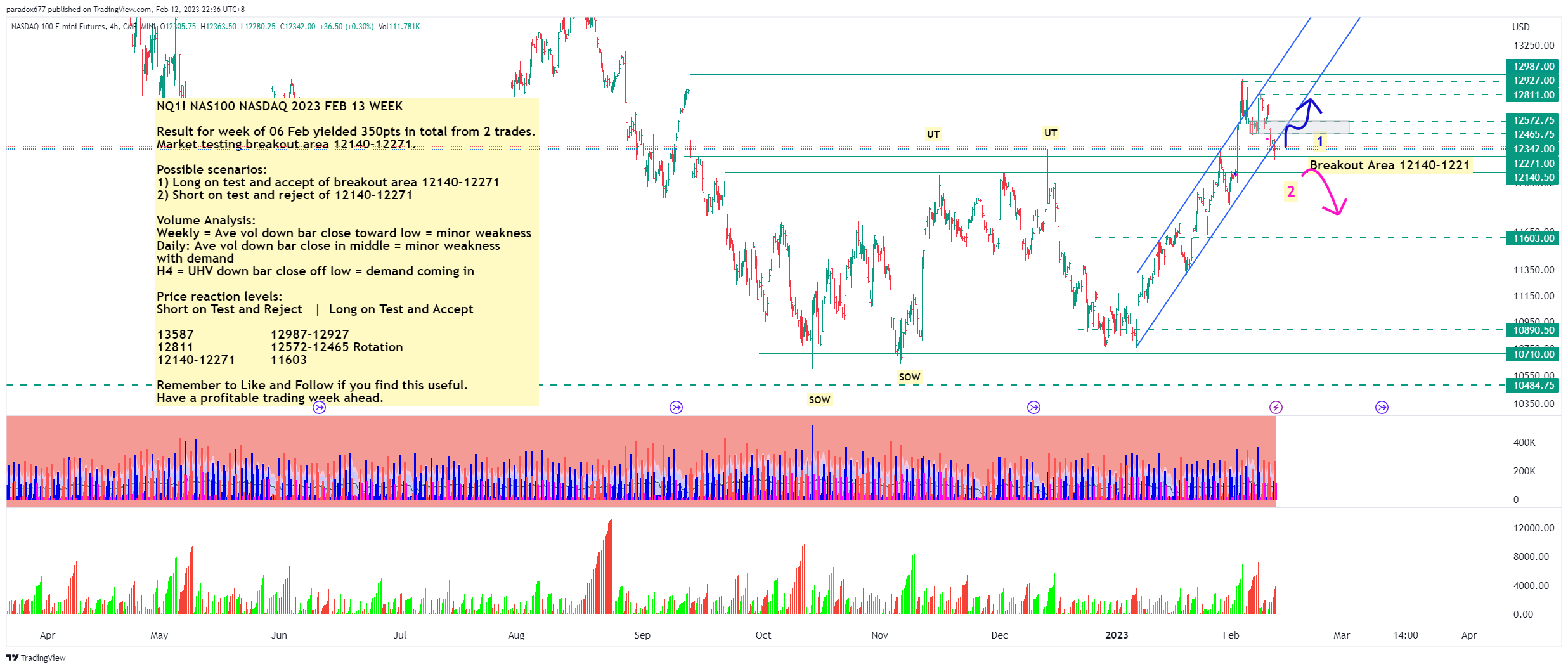This screenshot has width=1568, height=669.
Task: Select the UT annotation above the November peak
Action: point(933,134)
